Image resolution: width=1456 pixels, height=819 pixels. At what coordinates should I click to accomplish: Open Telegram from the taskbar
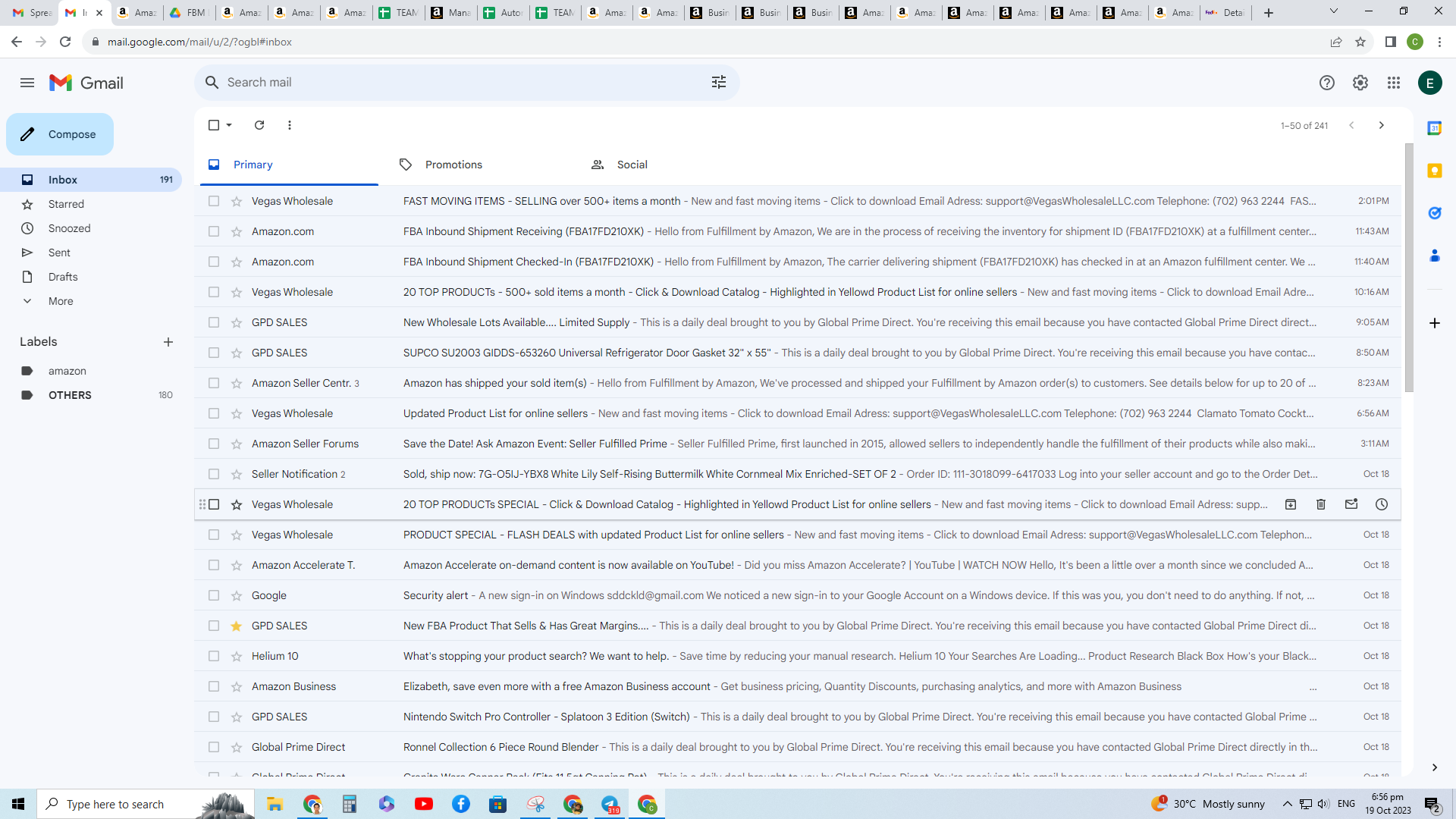[x=610, y=804]
